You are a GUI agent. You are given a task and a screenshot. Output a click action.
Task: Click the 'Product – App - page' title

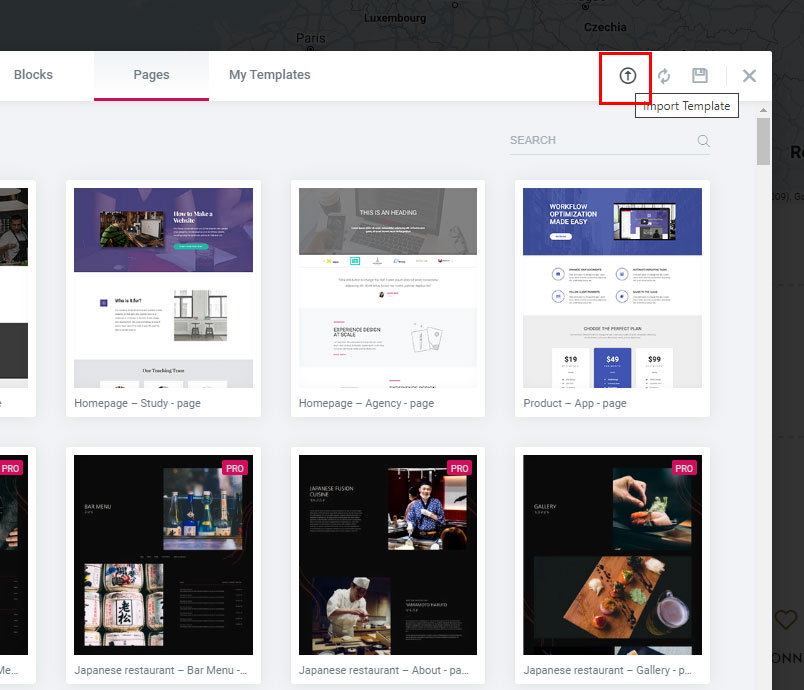tap(575, 403)
